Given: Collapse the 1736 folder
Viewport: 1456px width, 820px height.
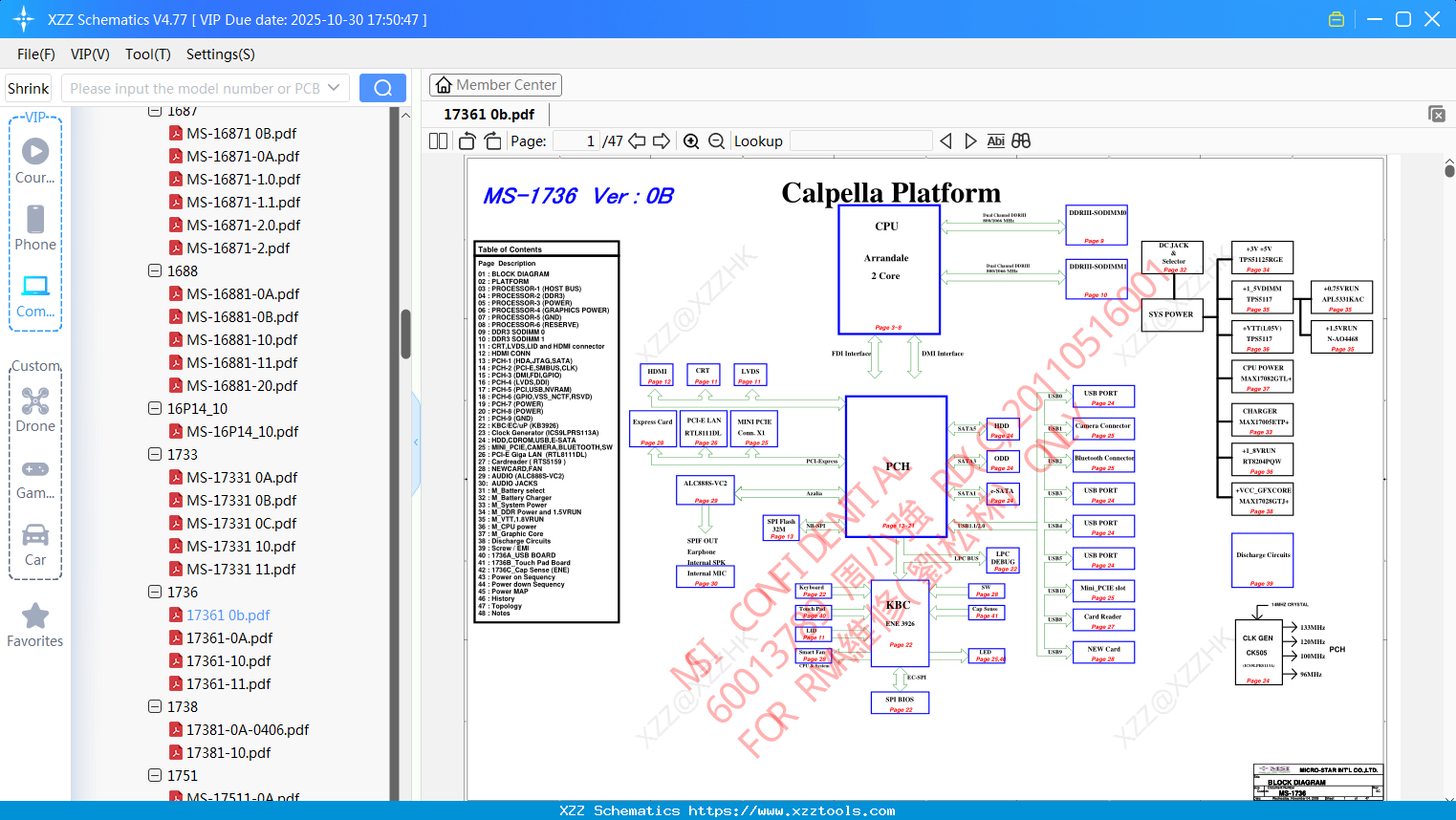Looking at the screenshot, I should [155, 592].
